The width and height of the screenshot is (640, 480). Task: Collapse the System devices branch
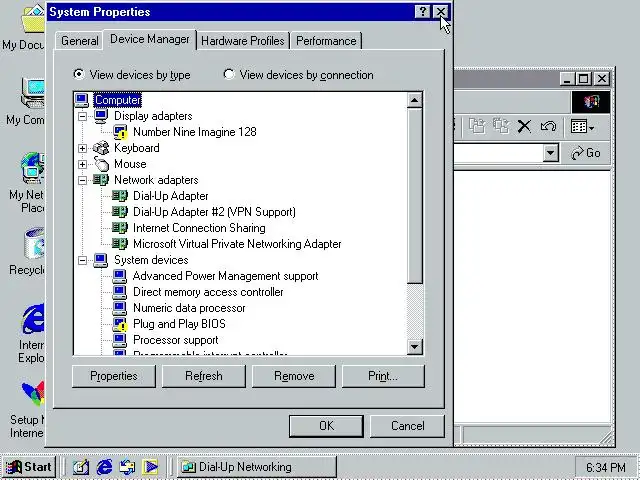(82, 260)
